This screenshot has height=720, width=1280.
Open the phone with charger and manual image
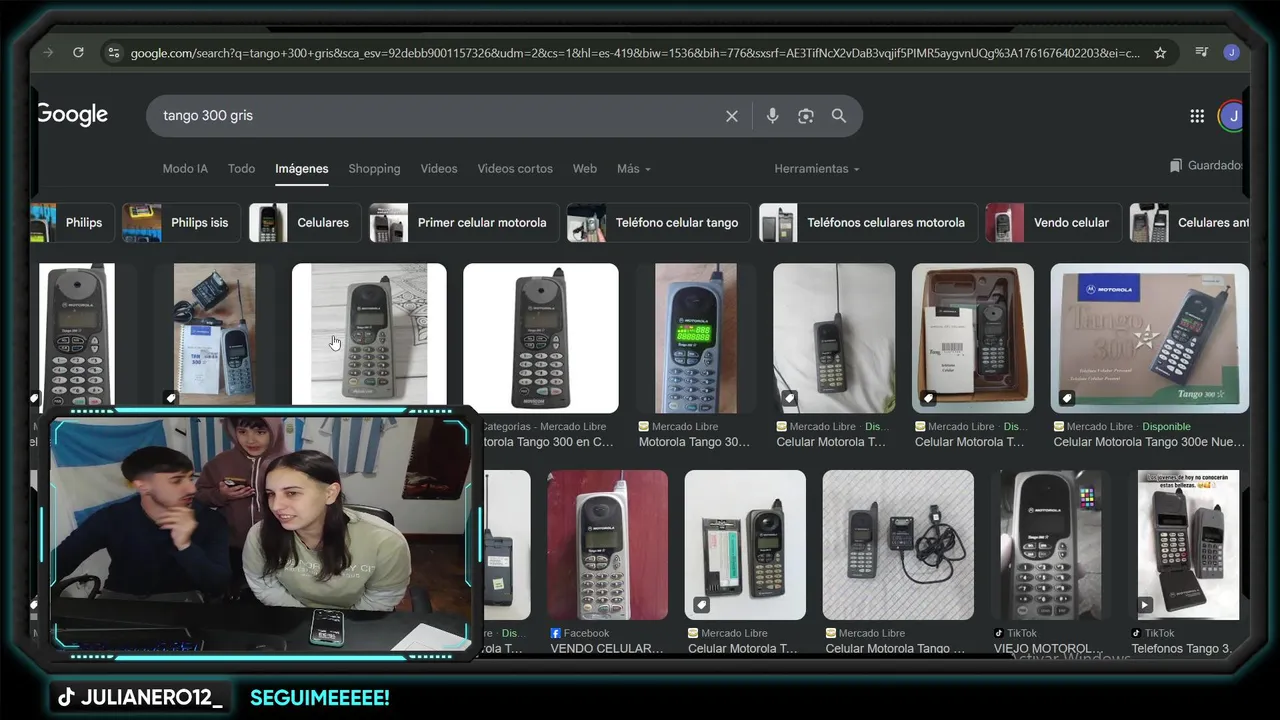click(x=214, y=334)
